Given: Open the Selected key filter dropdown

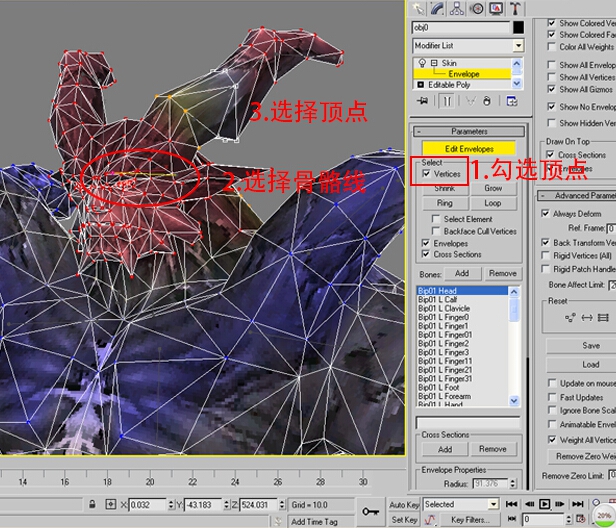Looking at the screenshot, I should (493, 504).
